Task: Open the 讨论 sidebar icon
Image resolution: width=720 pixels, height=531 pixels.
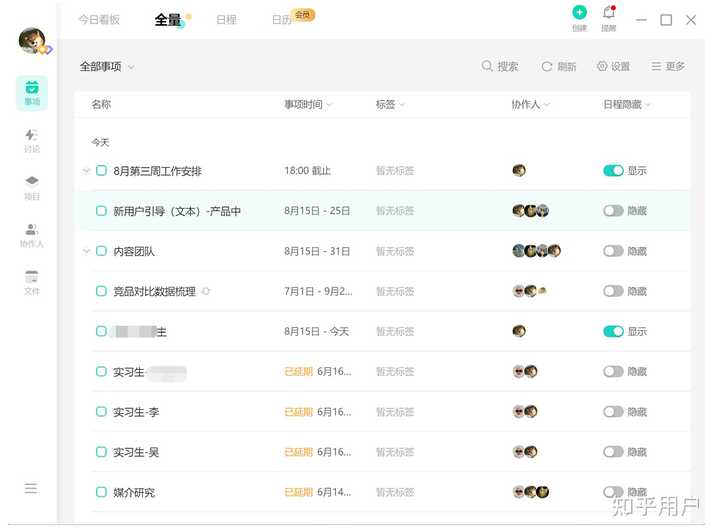Action: pos(32,139)
